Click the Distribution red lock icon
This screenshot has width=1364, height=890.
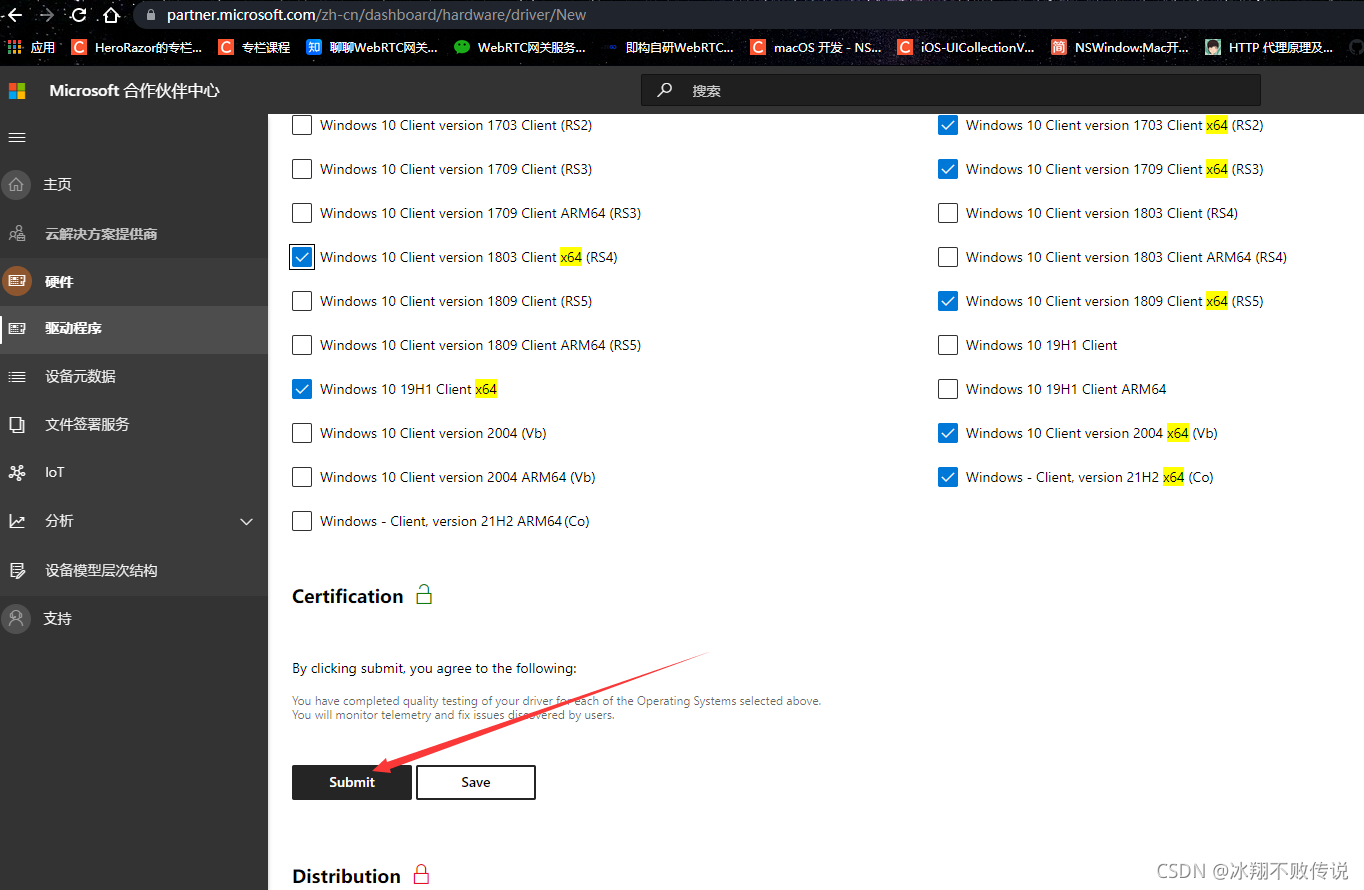(421, 875)
